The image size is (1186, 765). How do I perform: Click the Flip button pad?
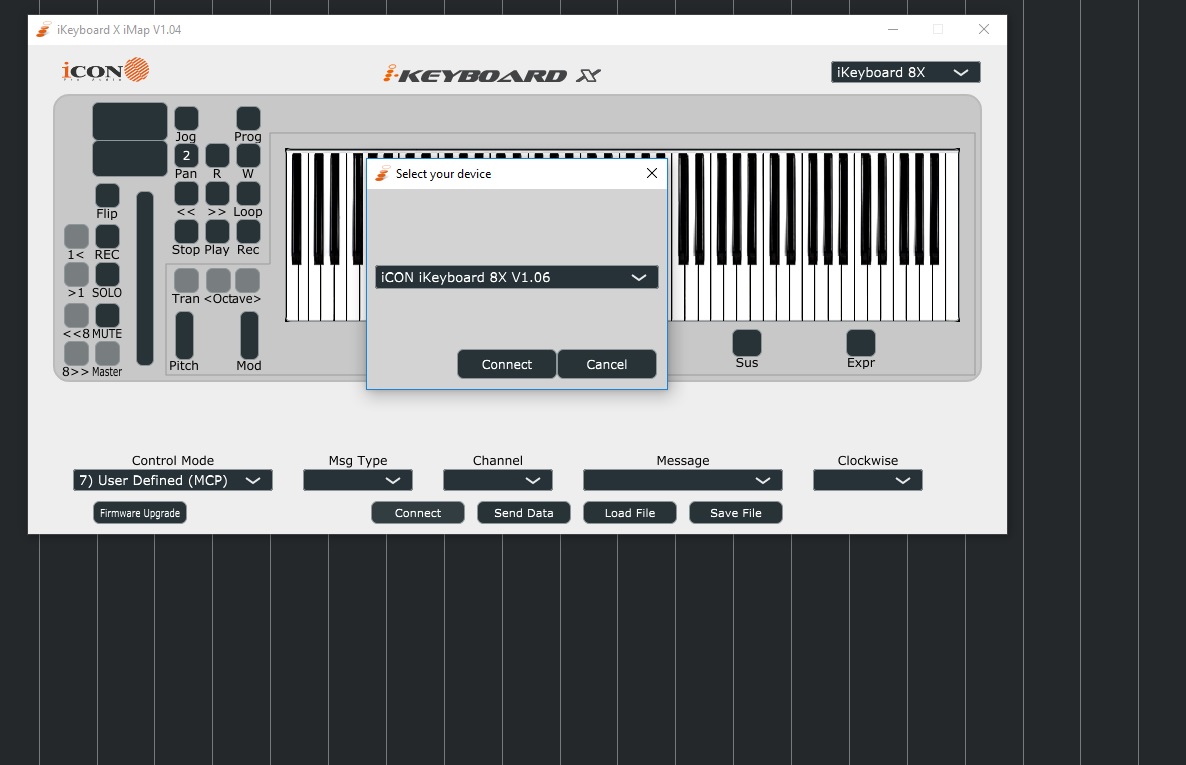click(x=107, y=195)
